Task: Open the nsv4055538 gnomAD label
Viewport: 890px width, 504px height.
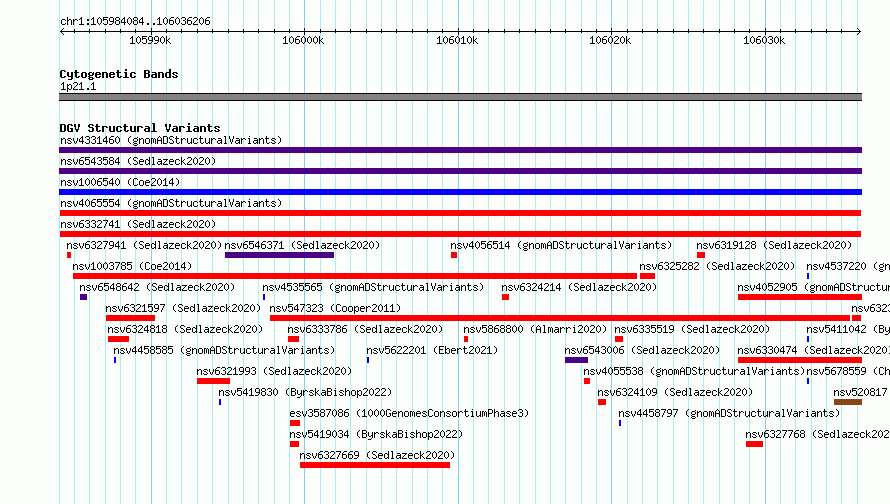Action: point(695,371)
